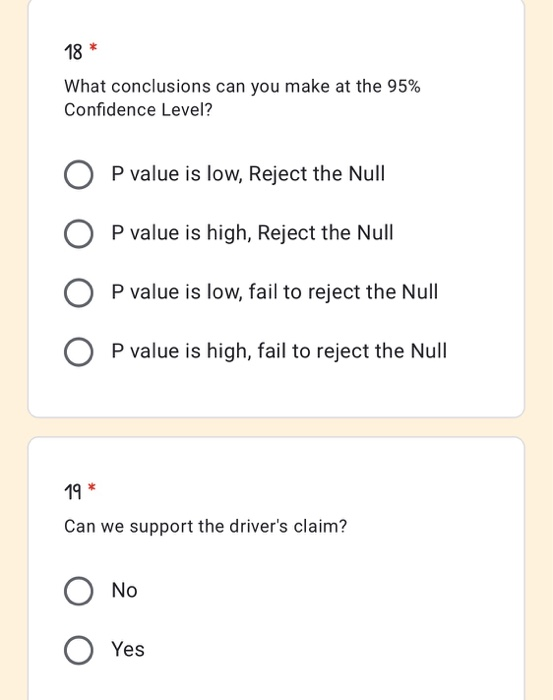This screenshot has height=700, width=553.
Task: Click the beige gap between the two question cards
Action: [x=276, y=427]
